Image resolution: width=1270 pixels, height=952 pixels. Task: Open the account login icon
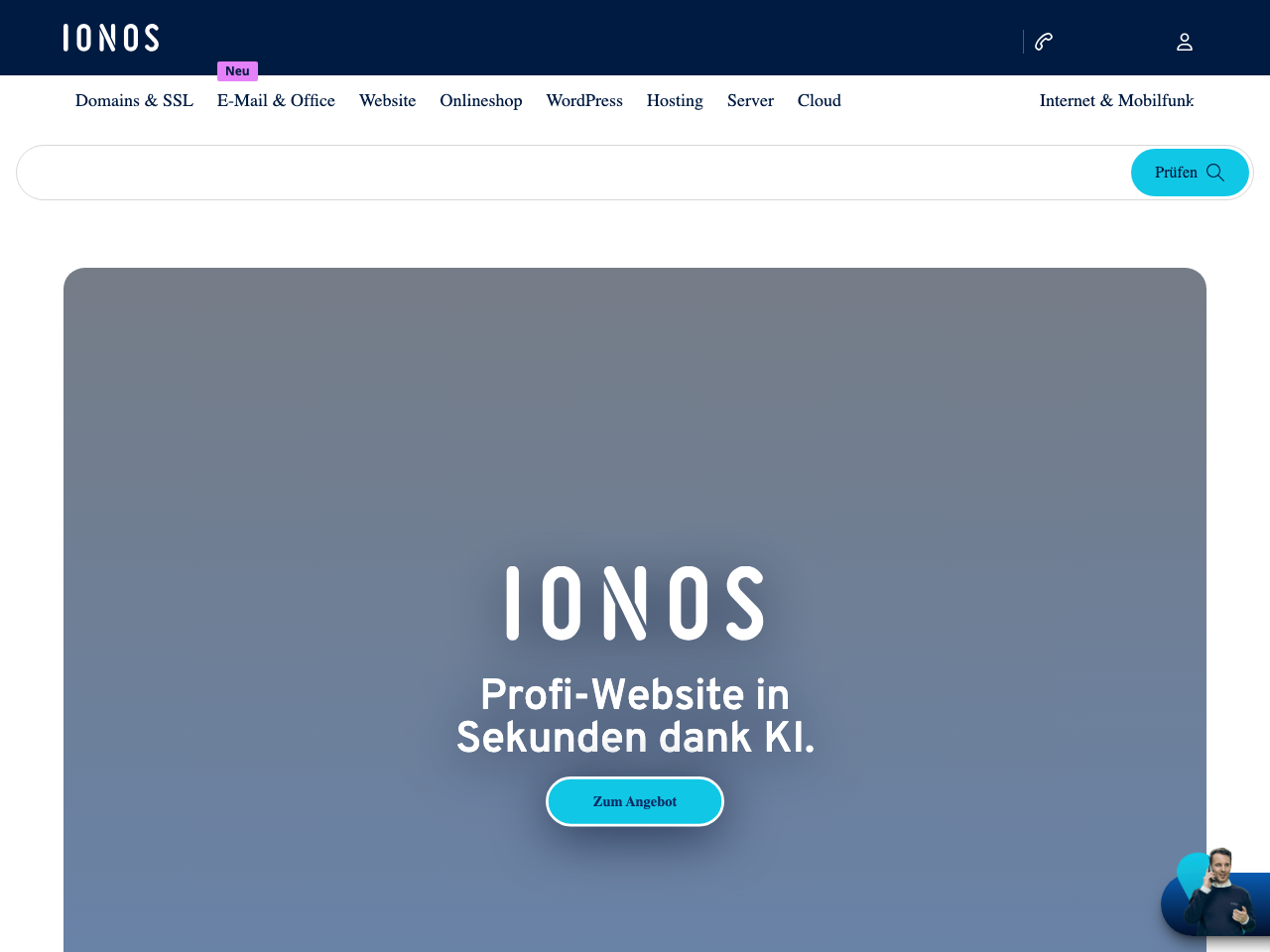pos(1183,41)
